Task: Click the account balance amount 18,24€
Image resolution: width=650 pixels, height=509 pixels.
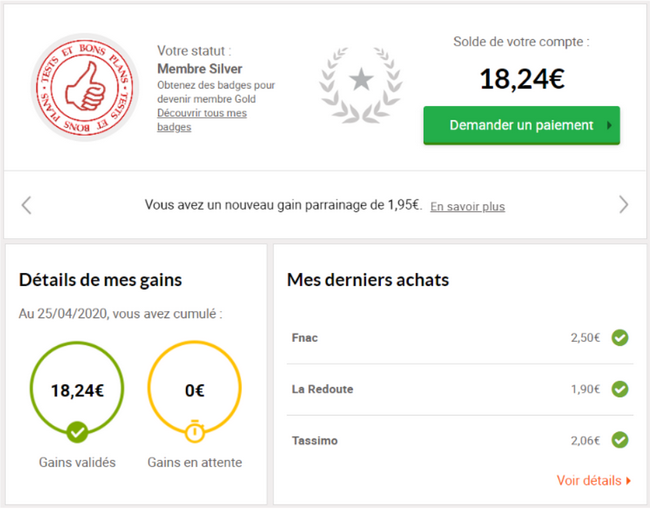Action: pyautogui.click(x=521, y=79)
